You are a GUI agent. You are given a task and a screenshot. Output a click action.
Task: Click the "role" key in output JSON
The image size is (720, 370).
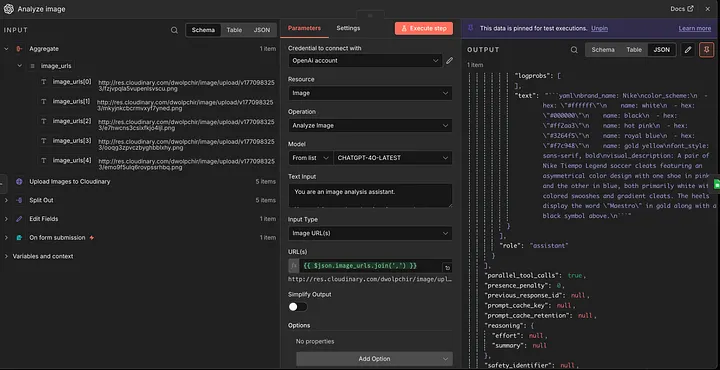pyautogui.click(x=511, y=246)
